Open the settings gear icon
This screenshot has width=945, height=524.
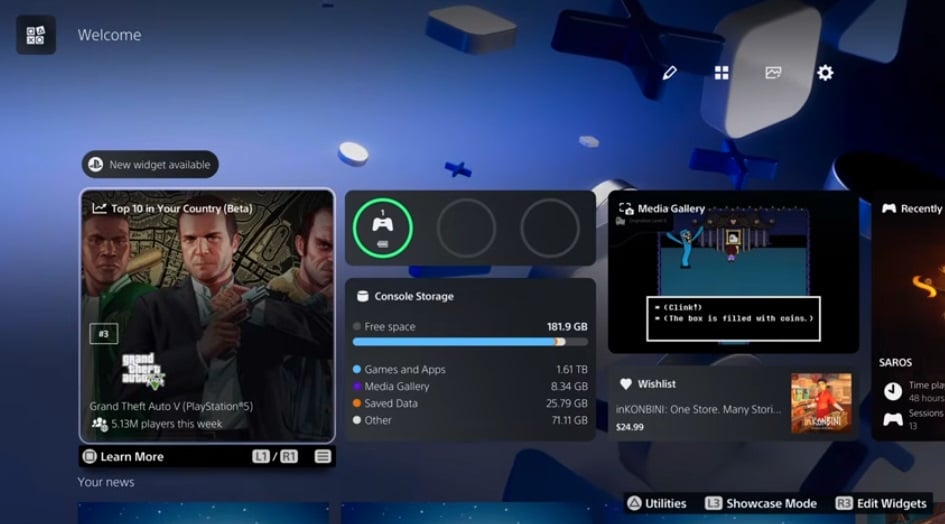click(x=825, y=73)
